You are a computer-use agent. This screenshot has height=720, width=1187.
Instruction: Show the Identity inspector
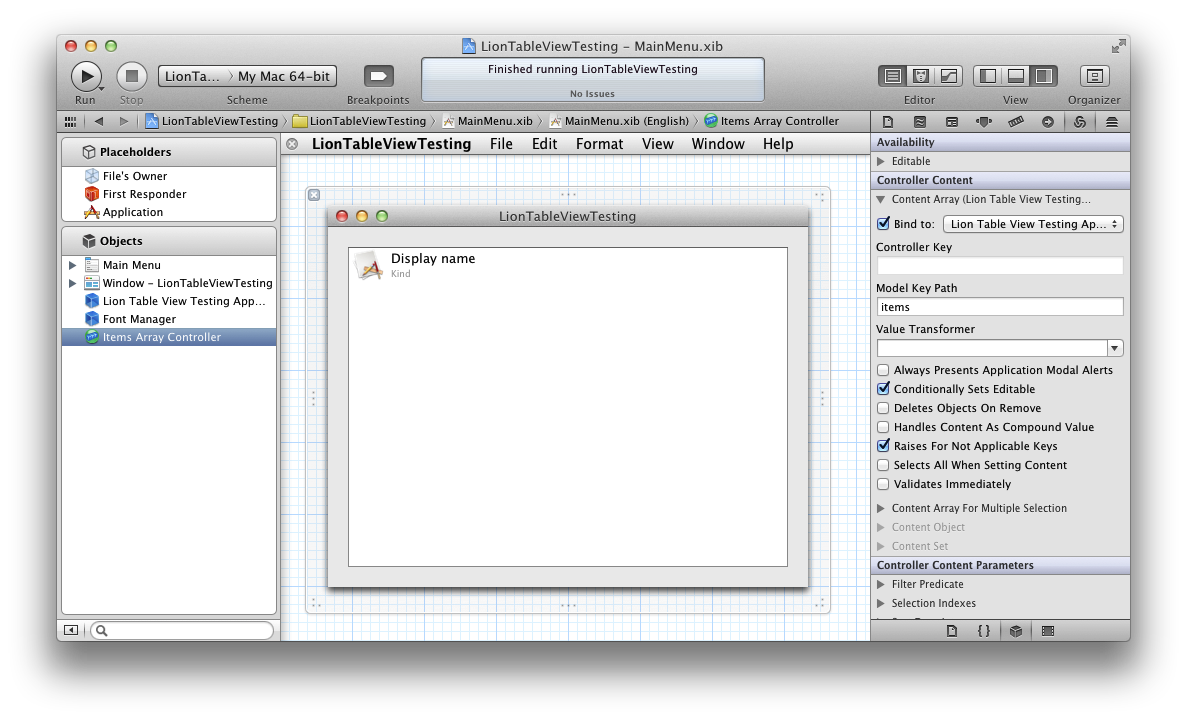[x=952, y=122]
